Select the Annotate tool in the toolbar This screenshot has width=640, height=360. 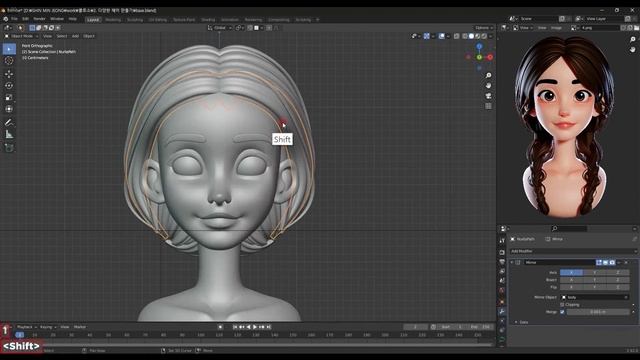coord(9,122)
